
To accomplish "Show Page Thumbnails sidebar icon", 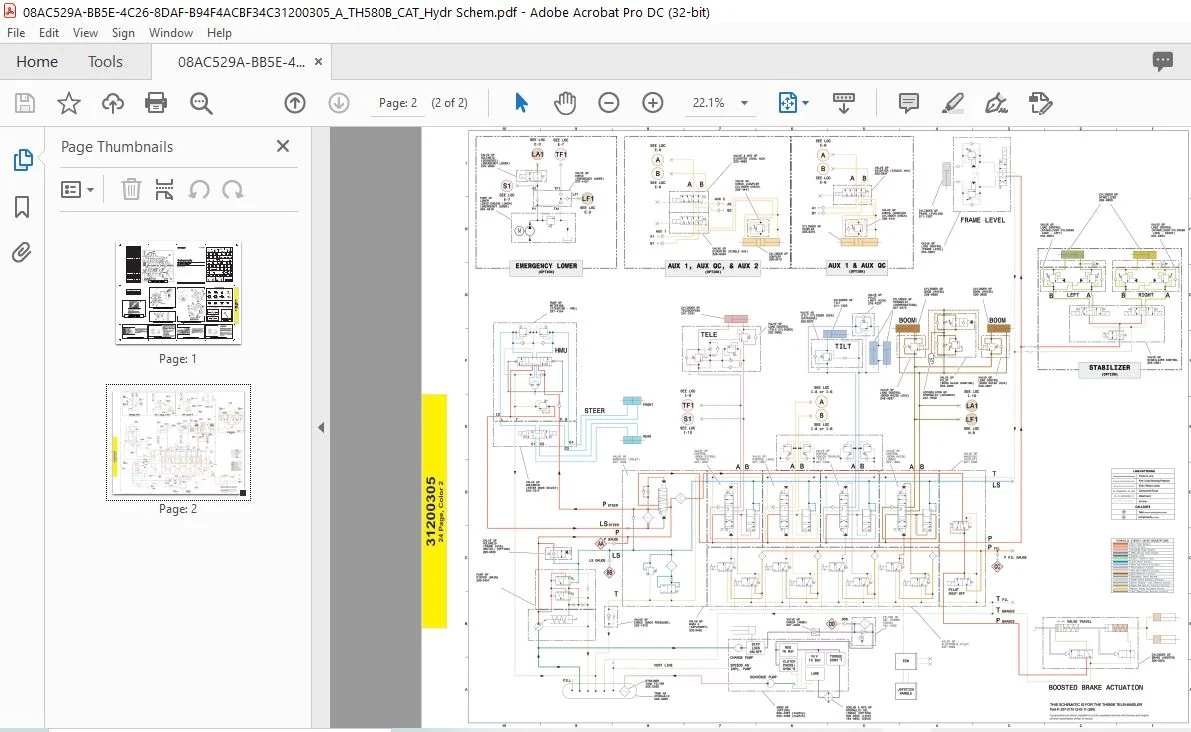I will pos(23,160).
